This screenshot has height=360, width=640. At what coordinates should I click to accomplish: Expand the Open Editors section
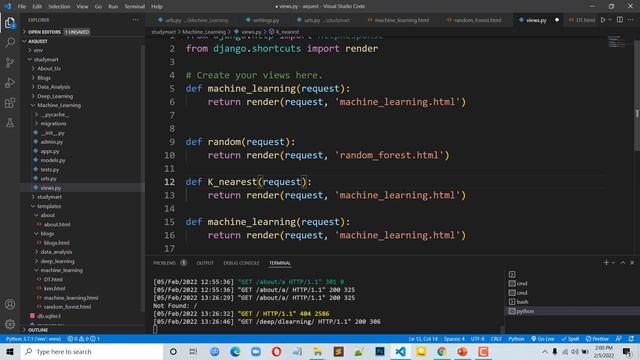pos(44,32)
